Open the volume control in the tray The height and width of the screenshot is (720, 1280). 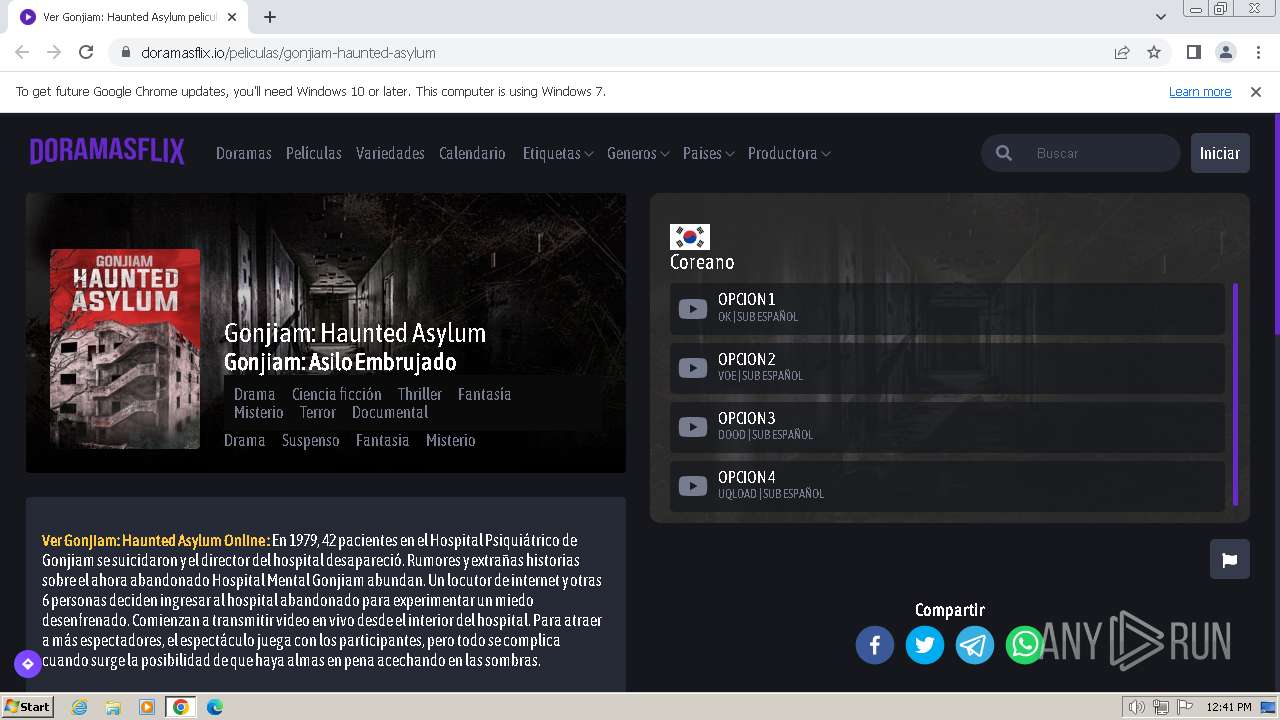(1136, 707)
